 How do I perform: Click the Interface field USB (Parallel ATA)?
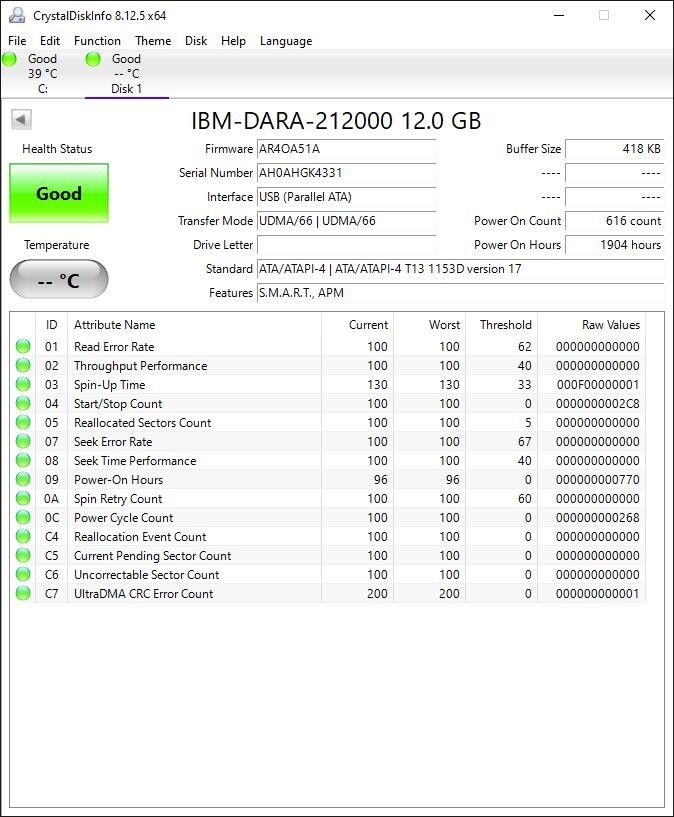[x=346, y=197]
